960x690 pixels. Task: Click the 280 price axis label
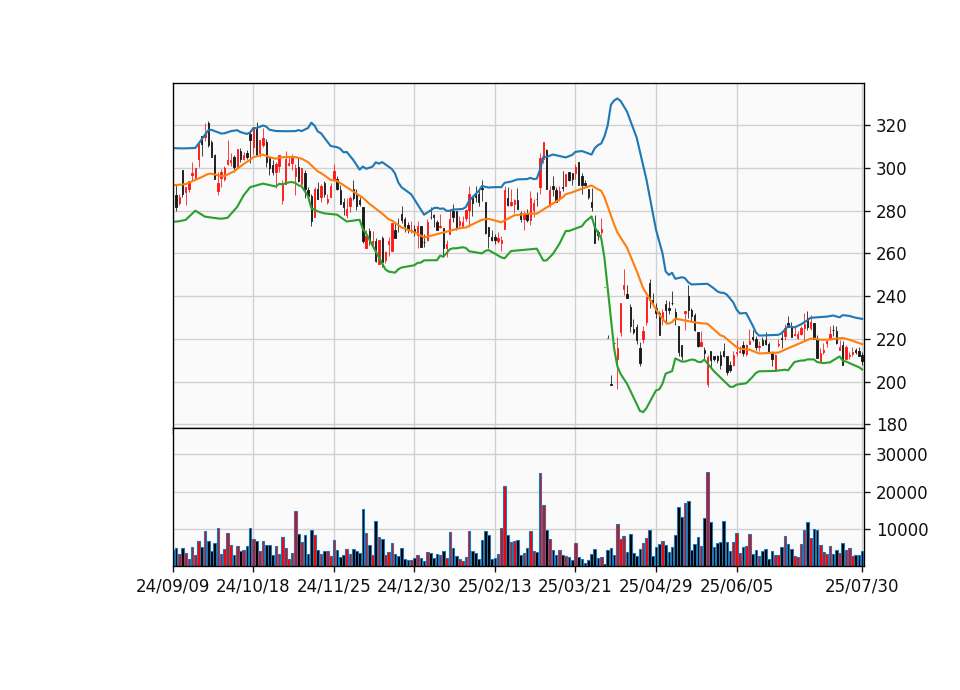(891, 212)
